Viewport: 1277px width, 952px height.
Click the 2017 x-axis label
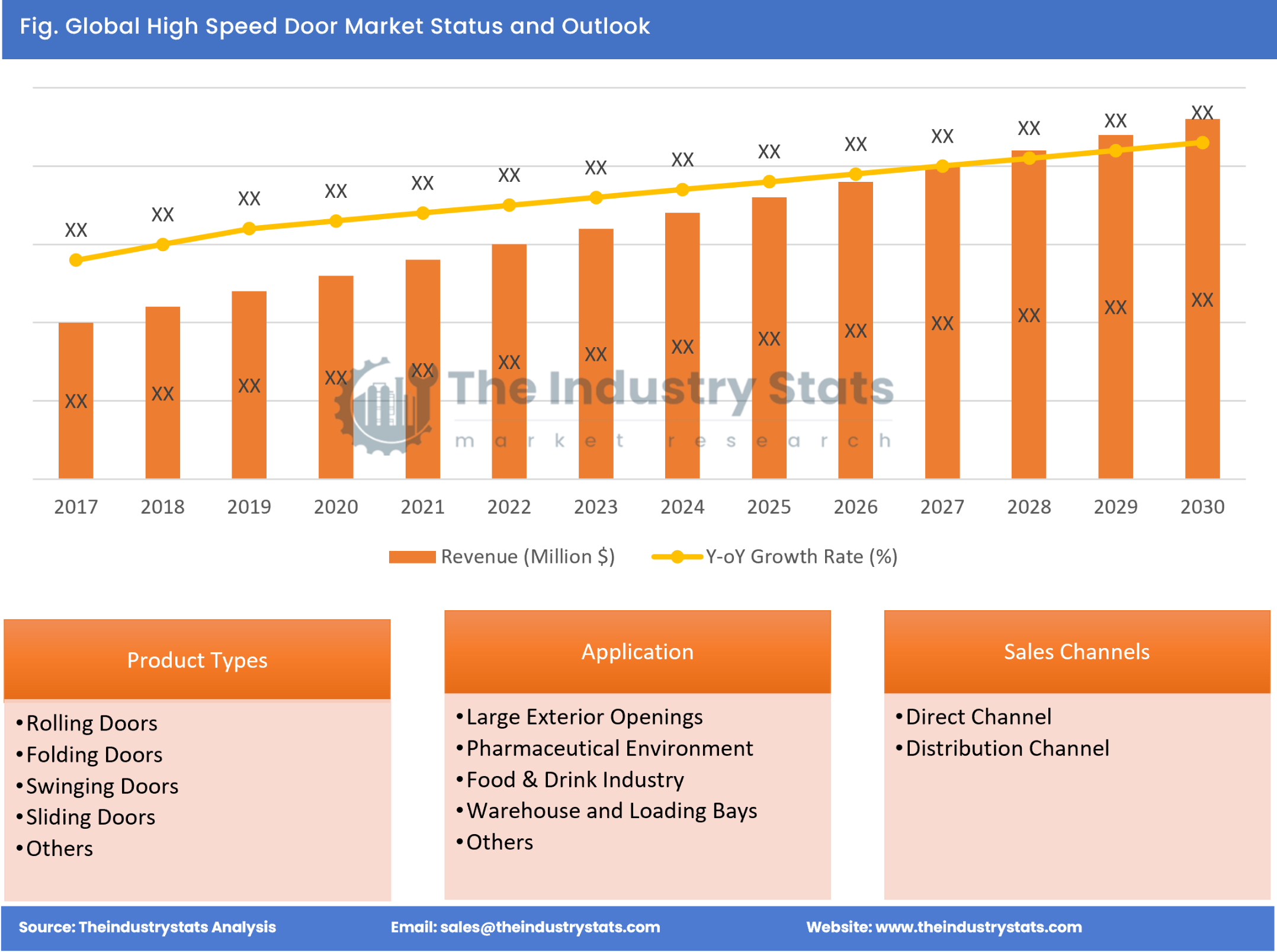(76, 507)
